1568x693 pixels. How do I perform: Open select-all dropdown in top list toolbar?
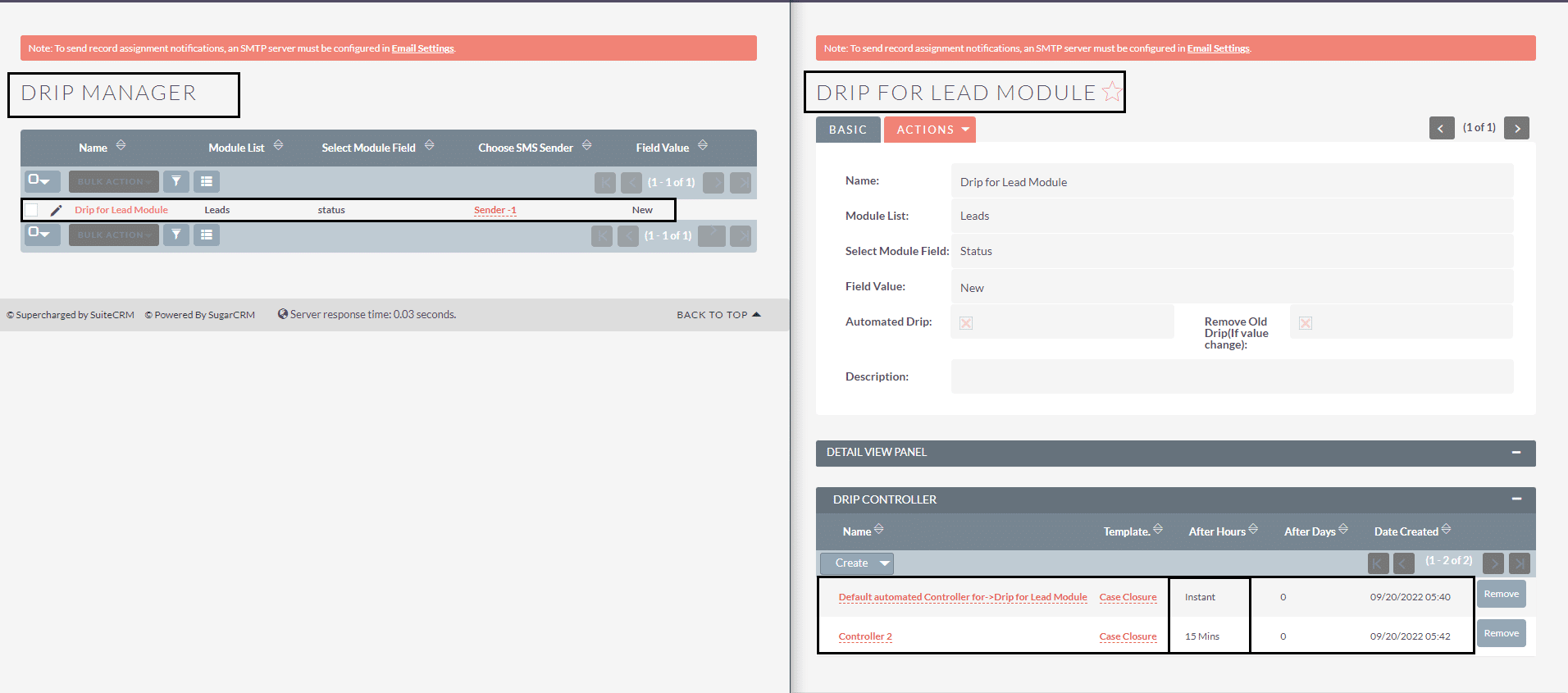pyautogui.click(x=42, y=180)
